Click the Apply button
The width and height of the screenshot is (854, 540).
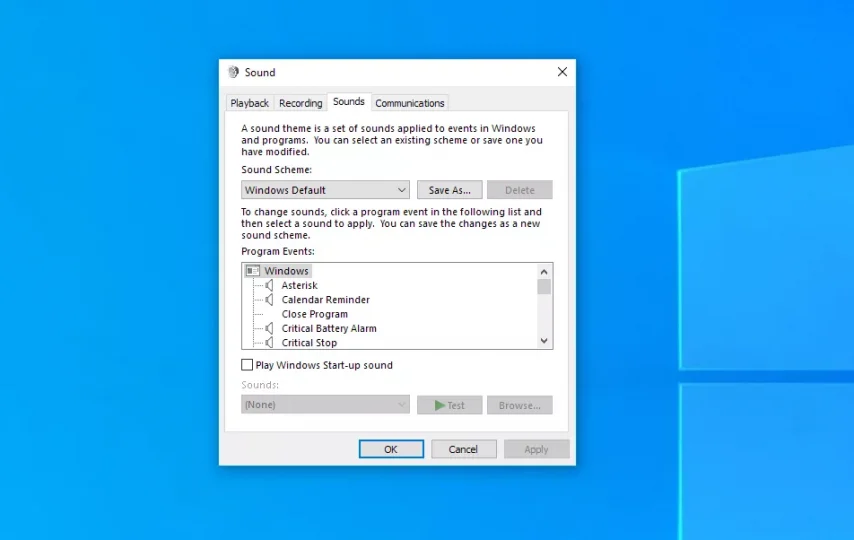point(536,449)
